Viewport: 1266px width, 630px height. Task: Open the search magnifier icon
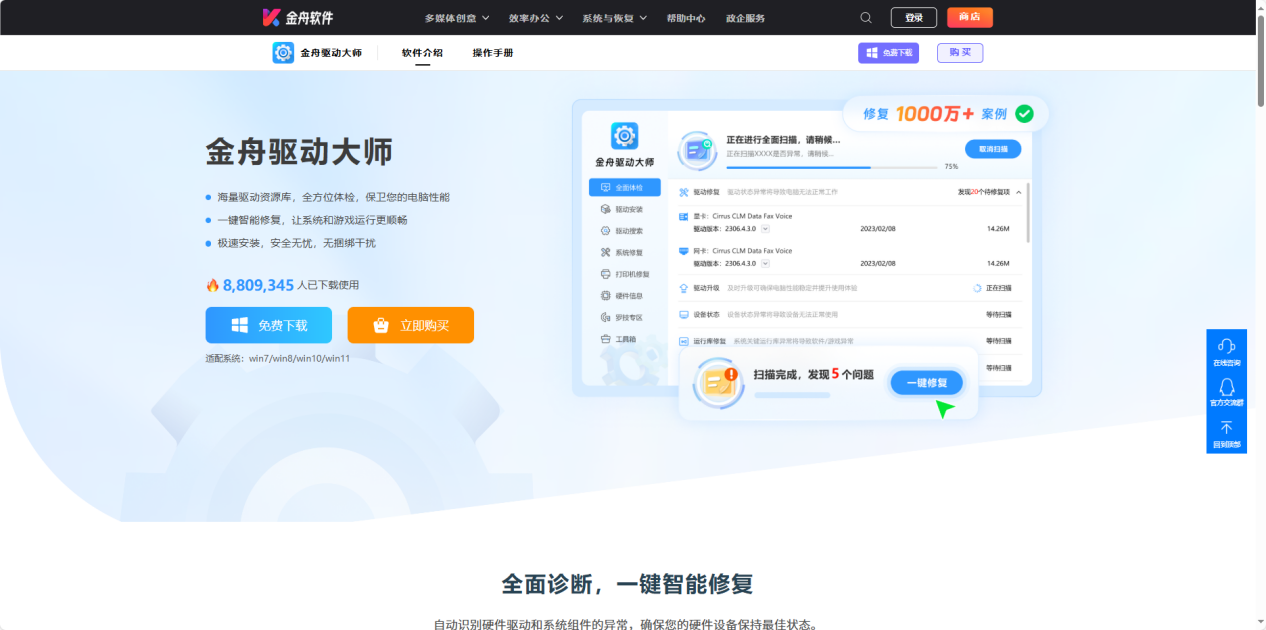pos(866,17)
